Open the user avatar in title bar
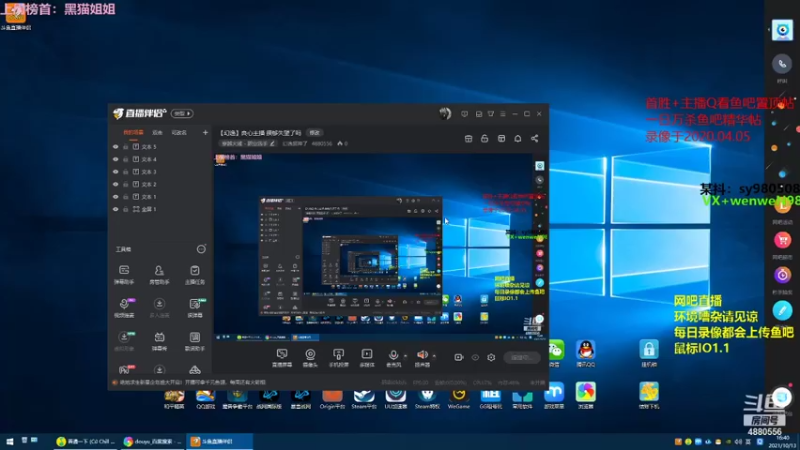Image resolution: width=800 pixels, height=450 pixels. (x=445, y=113)
